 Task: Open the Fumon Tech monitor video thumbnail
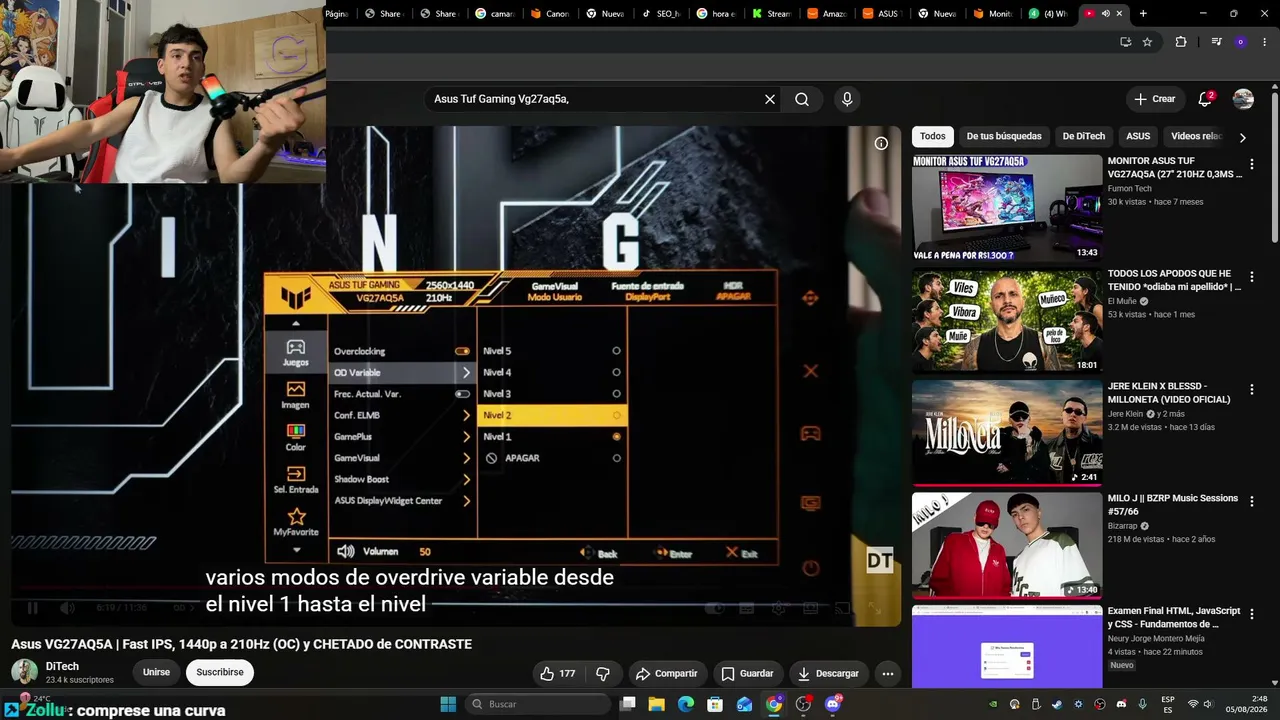(1007, 208)
